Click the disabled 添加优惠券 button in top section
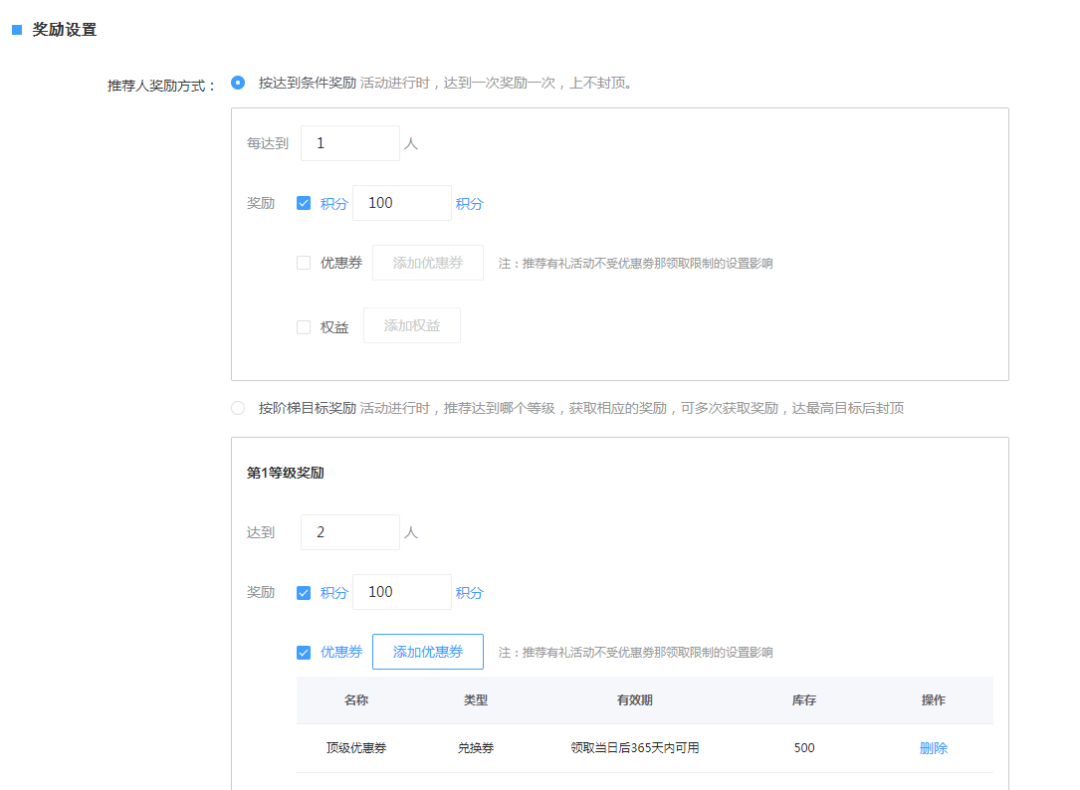The width and height of the screenshot is (1080, 790). point(428,263)
